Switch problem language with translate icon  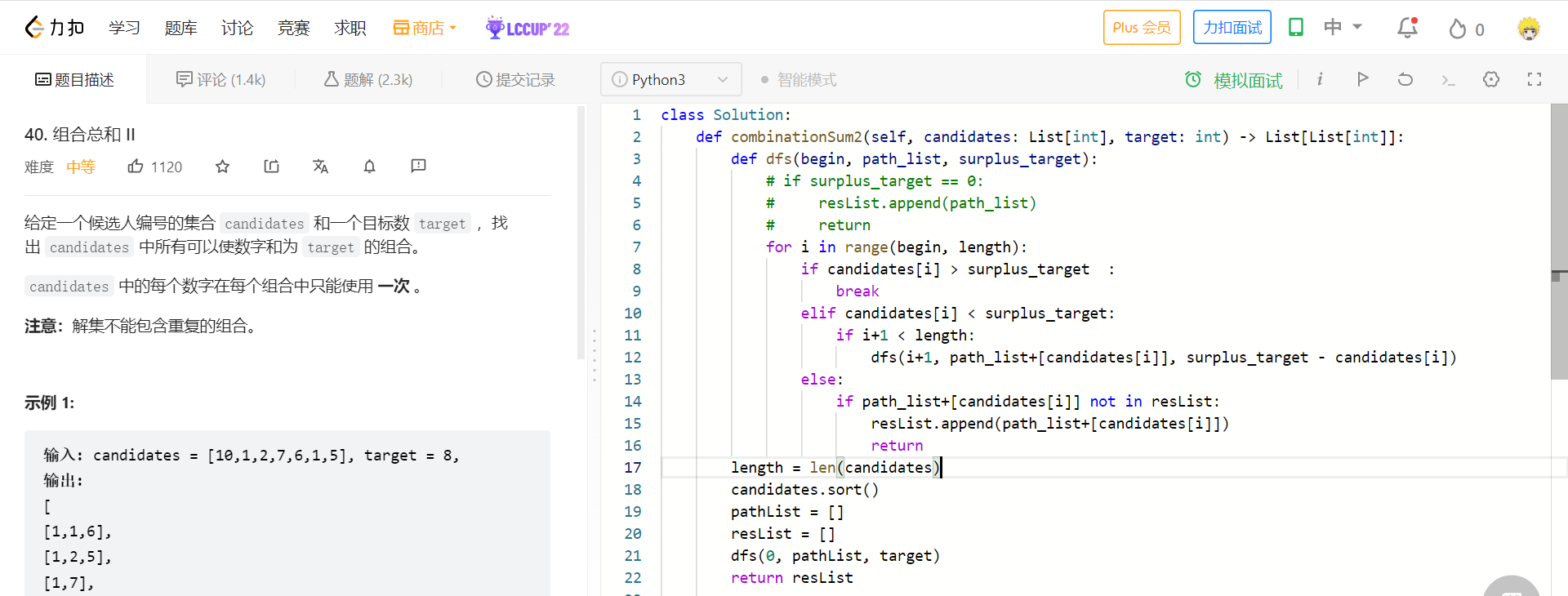click(320, 167)
